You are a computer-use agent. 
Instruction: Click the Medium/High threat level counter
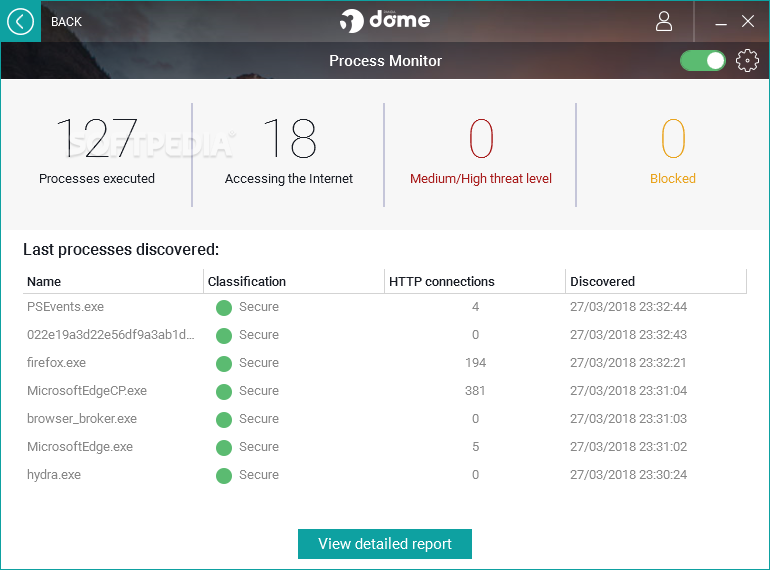[x=481, y=151]
